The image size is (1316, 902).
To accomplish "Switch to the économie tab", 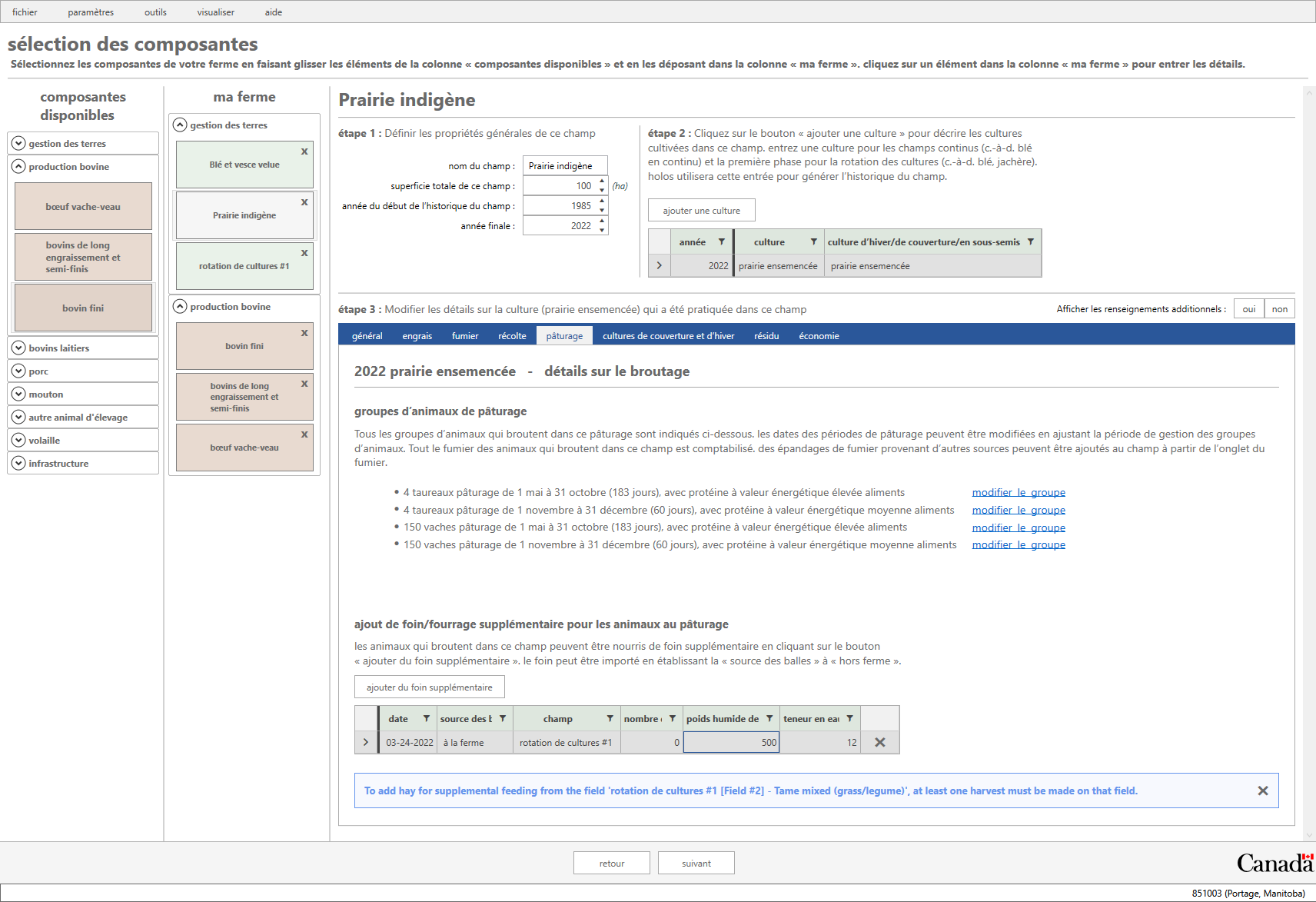I will click(819, 335).
